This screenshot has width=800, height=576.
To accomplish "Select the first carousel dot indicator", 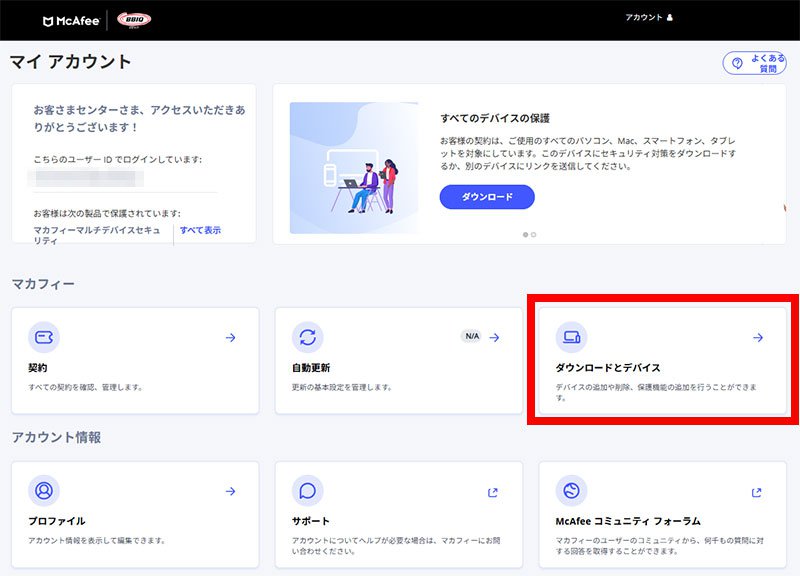I will 526,235.
